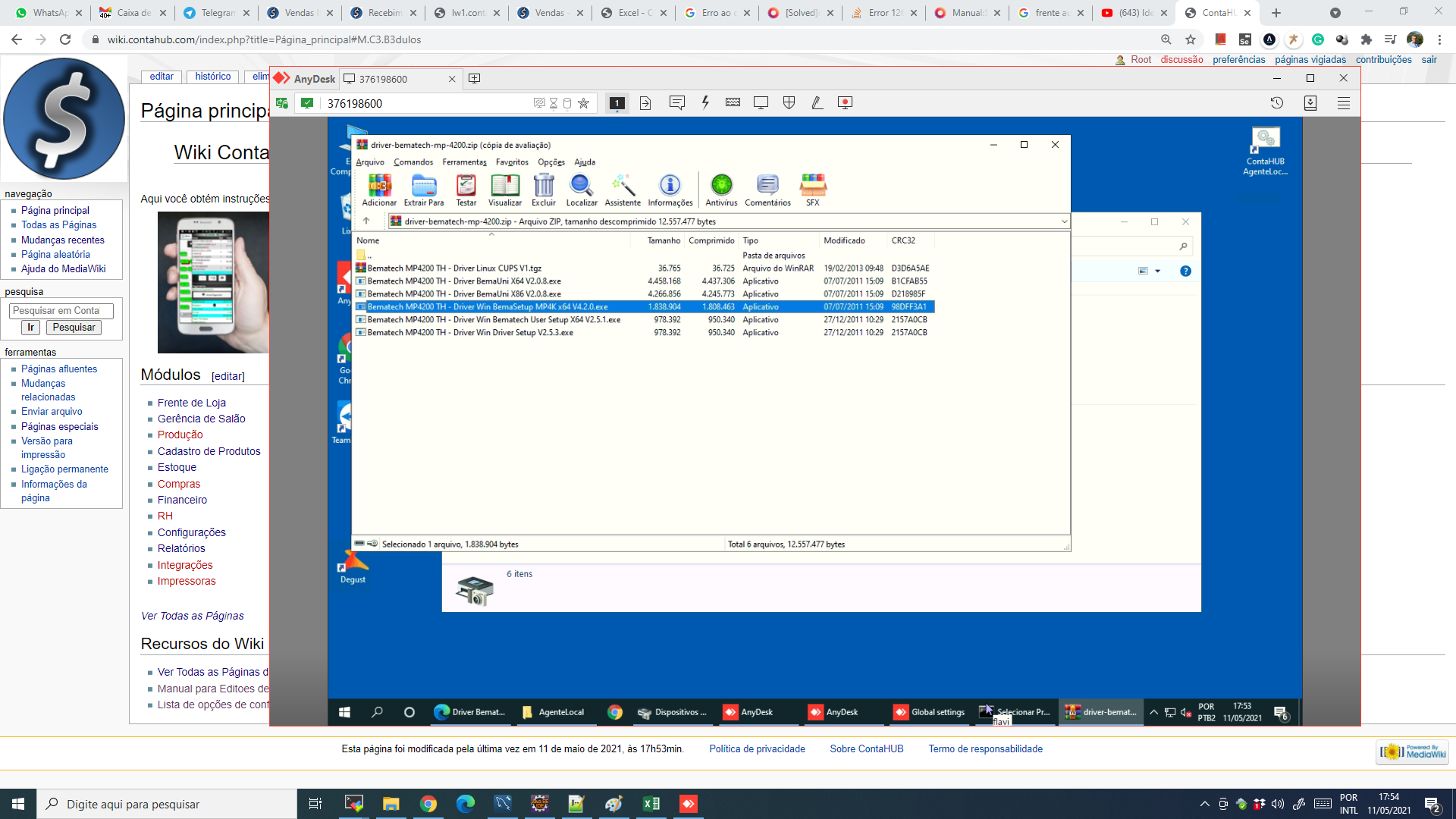Open WinRAR Opções menu
Image resolution: width=1456 pixels, height=819 pixels.
(x=551, y=162)
